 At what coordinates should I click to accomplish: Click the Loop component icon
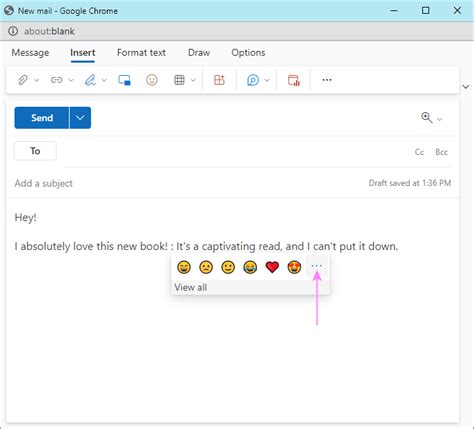tap(253, 80)
